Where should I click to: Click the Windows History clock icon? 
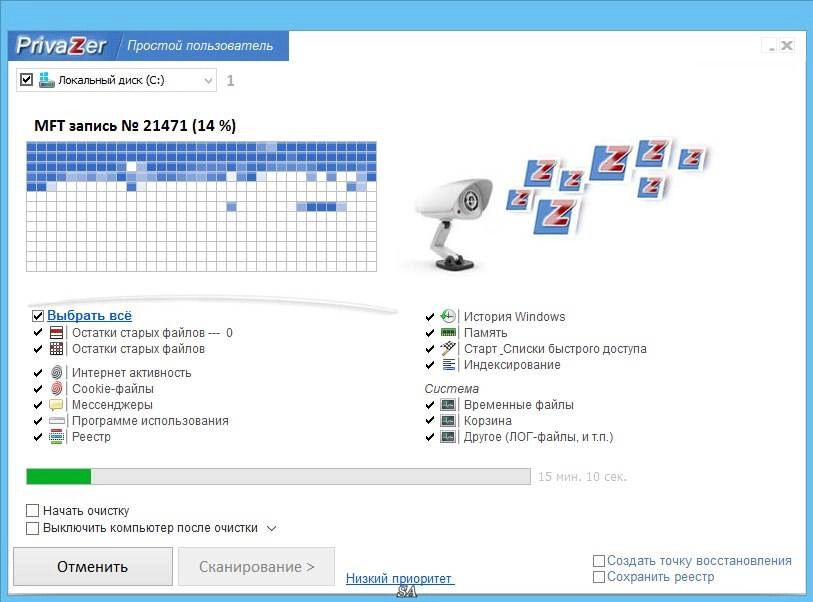[x=448, y=316]
